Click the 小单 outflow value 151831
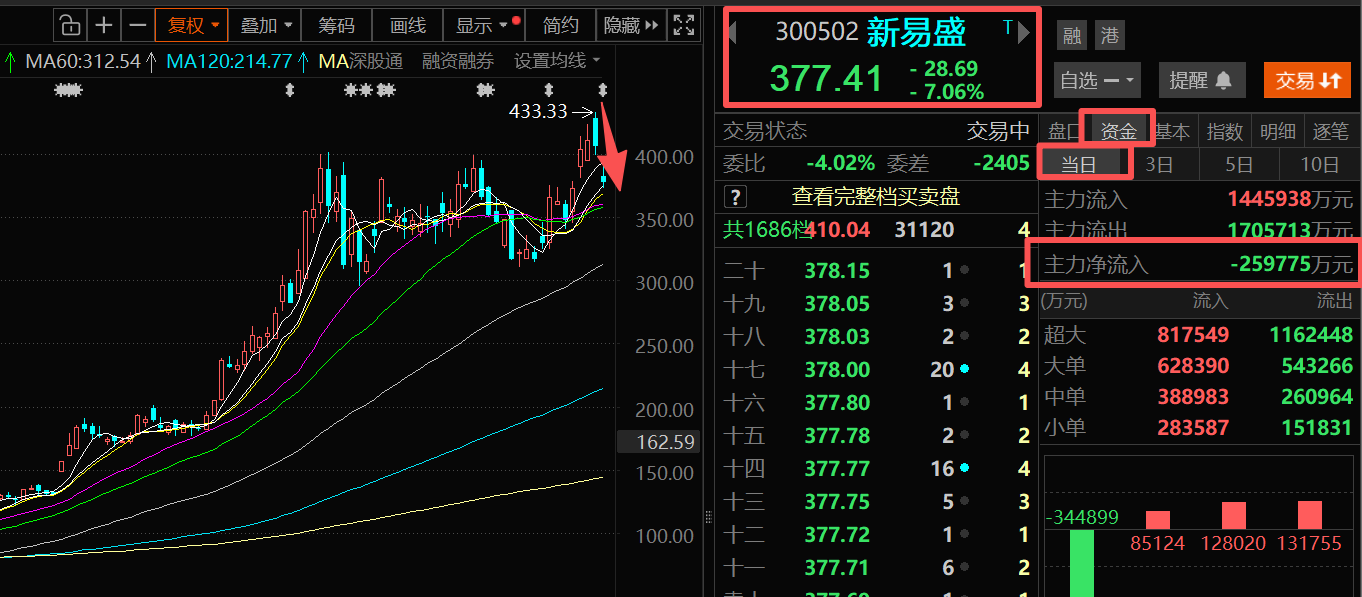 point(1316,428)
